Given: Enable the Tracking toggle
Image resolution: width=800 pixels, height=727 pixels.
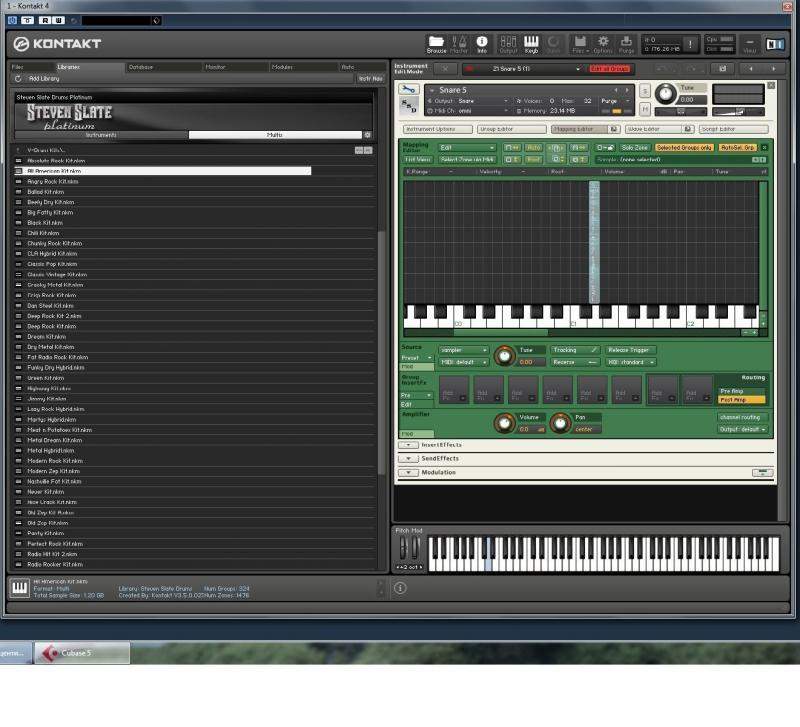Looking at the screenshot, I should (x=574, y=350).
